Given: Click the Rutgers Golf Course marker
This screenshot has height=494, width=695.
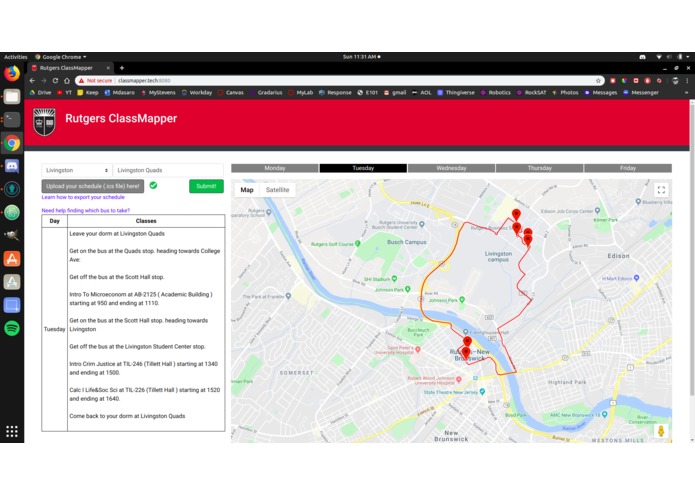Looking at the screenshot, I should [x=358, y=244].
